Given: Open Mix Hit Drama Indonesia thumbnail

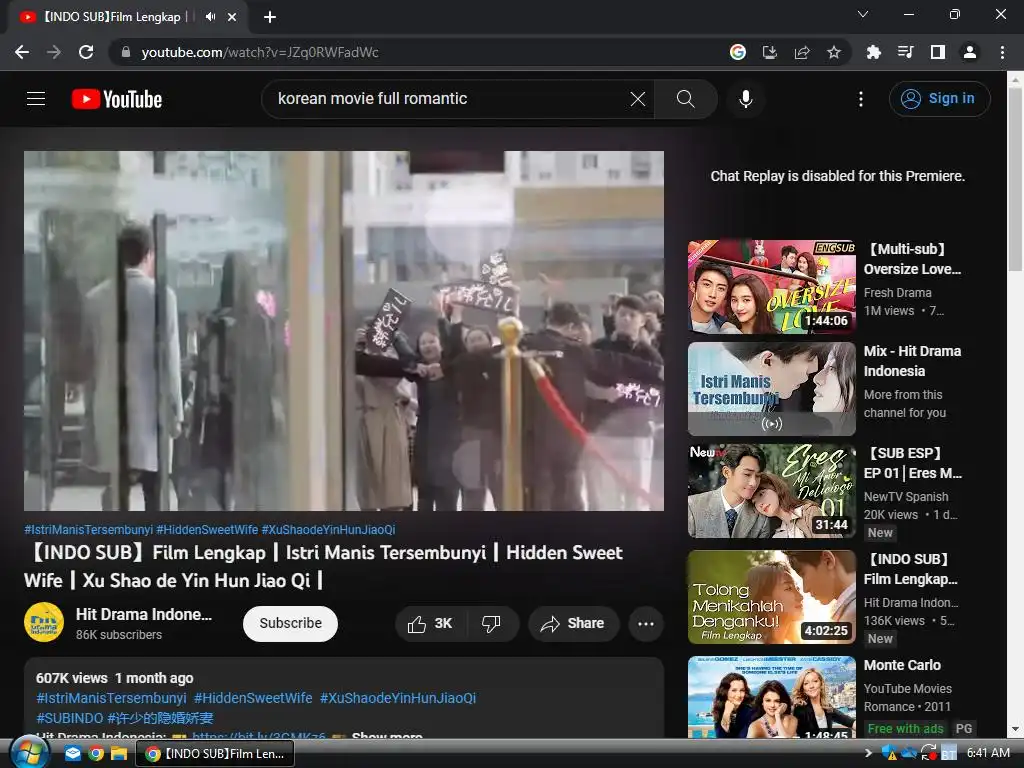Looking at the screenshot, I should [x=771, y=389].
